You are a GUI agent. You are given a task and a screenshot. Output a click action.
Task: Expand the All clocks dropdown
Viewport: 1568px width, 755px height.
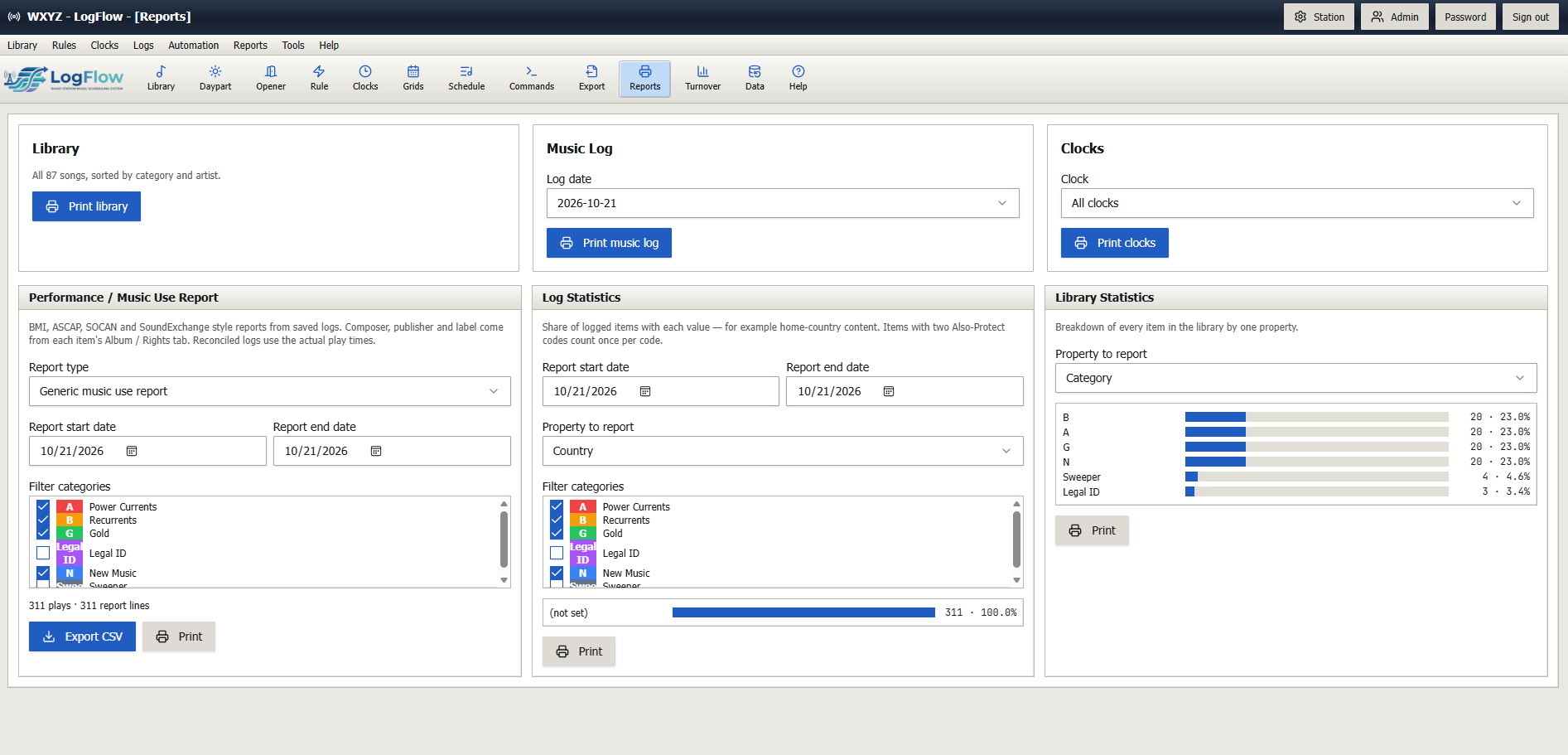point(1297,203)
